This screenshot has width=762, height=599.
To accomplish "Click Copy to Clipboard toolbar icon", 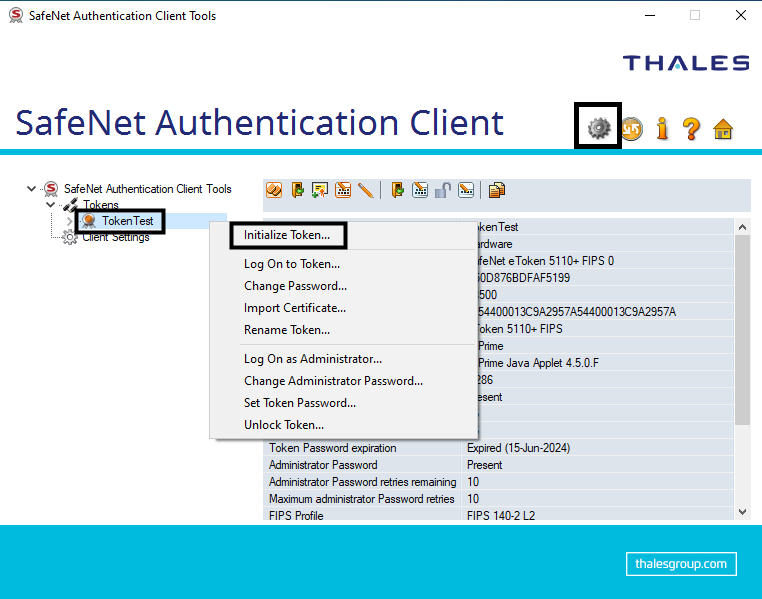I will 497,189.
